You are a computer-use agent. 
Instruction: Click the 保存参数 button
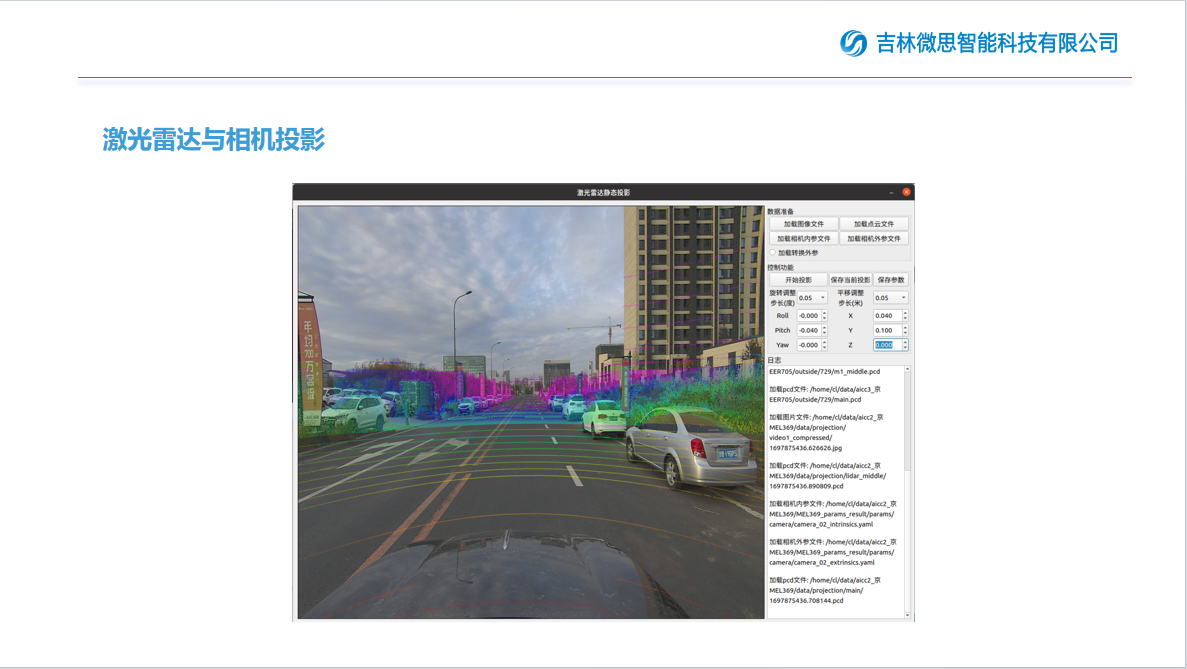(890, 280)
